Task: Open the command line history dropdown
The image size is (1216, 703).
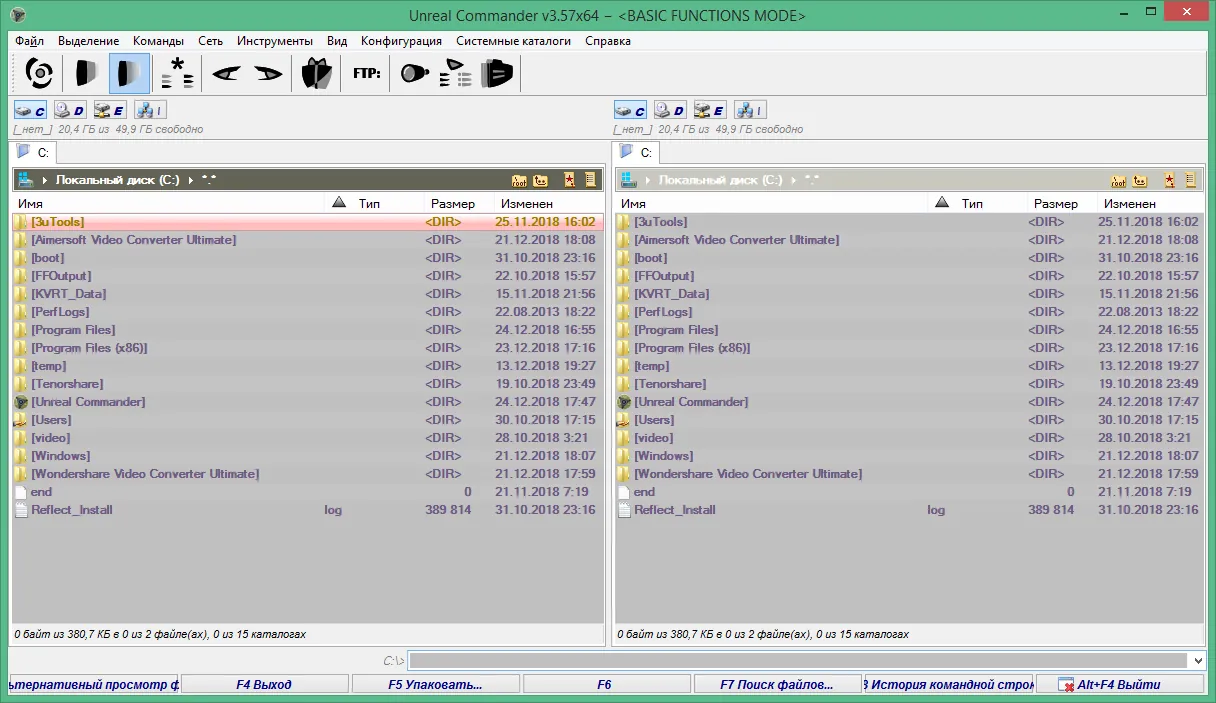Action: pyautogui.click(x=1199, y=660)
